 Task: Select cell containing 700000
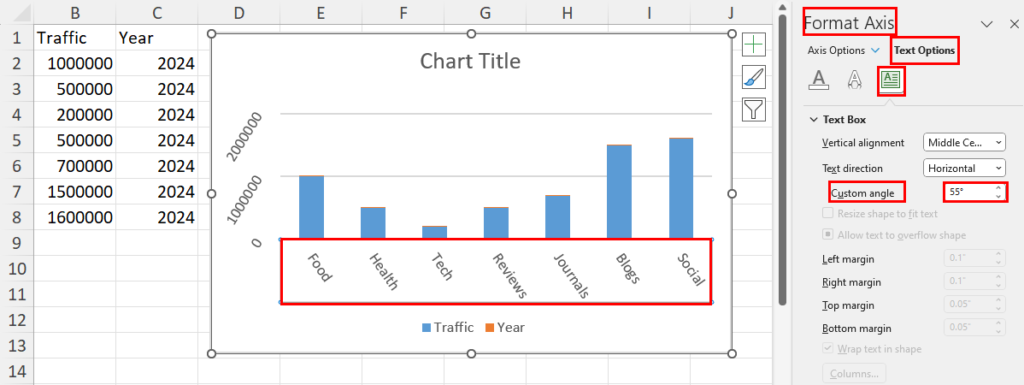pos(75,166)
